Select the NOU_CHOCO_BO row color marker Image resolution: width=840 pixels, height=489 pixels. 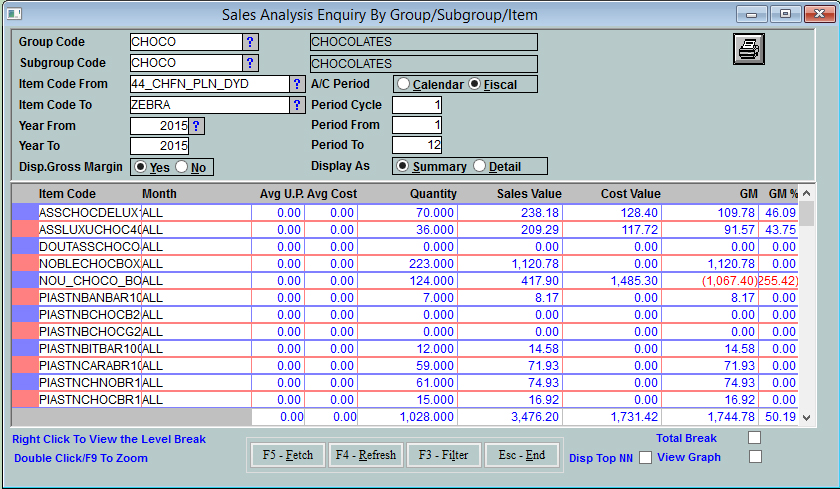coord(24,281)
